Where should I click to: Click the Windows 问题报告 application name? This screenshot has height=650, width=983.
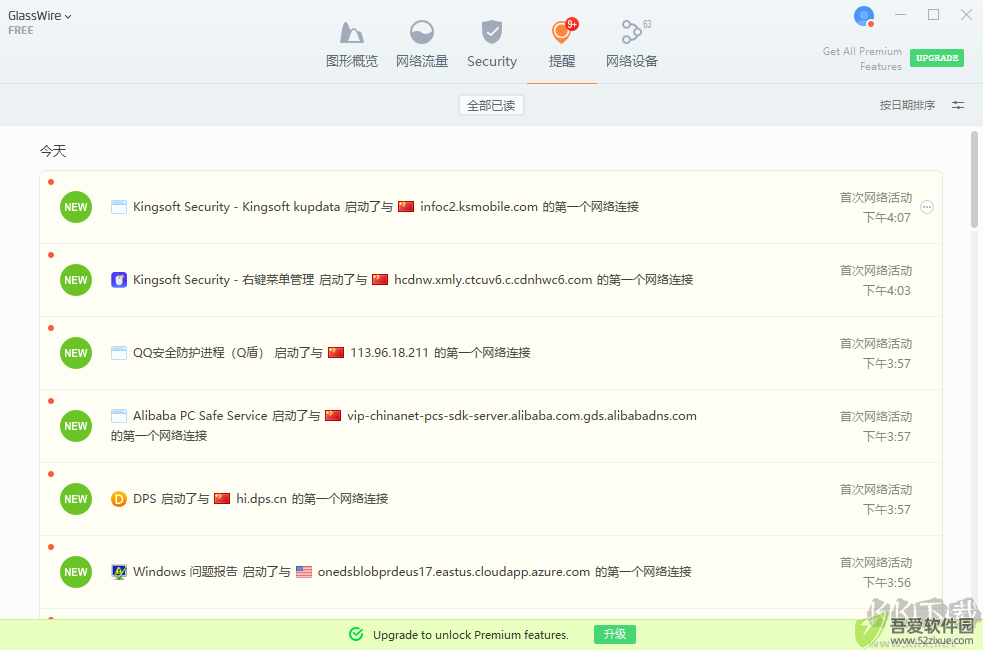(x=185, y=572)
